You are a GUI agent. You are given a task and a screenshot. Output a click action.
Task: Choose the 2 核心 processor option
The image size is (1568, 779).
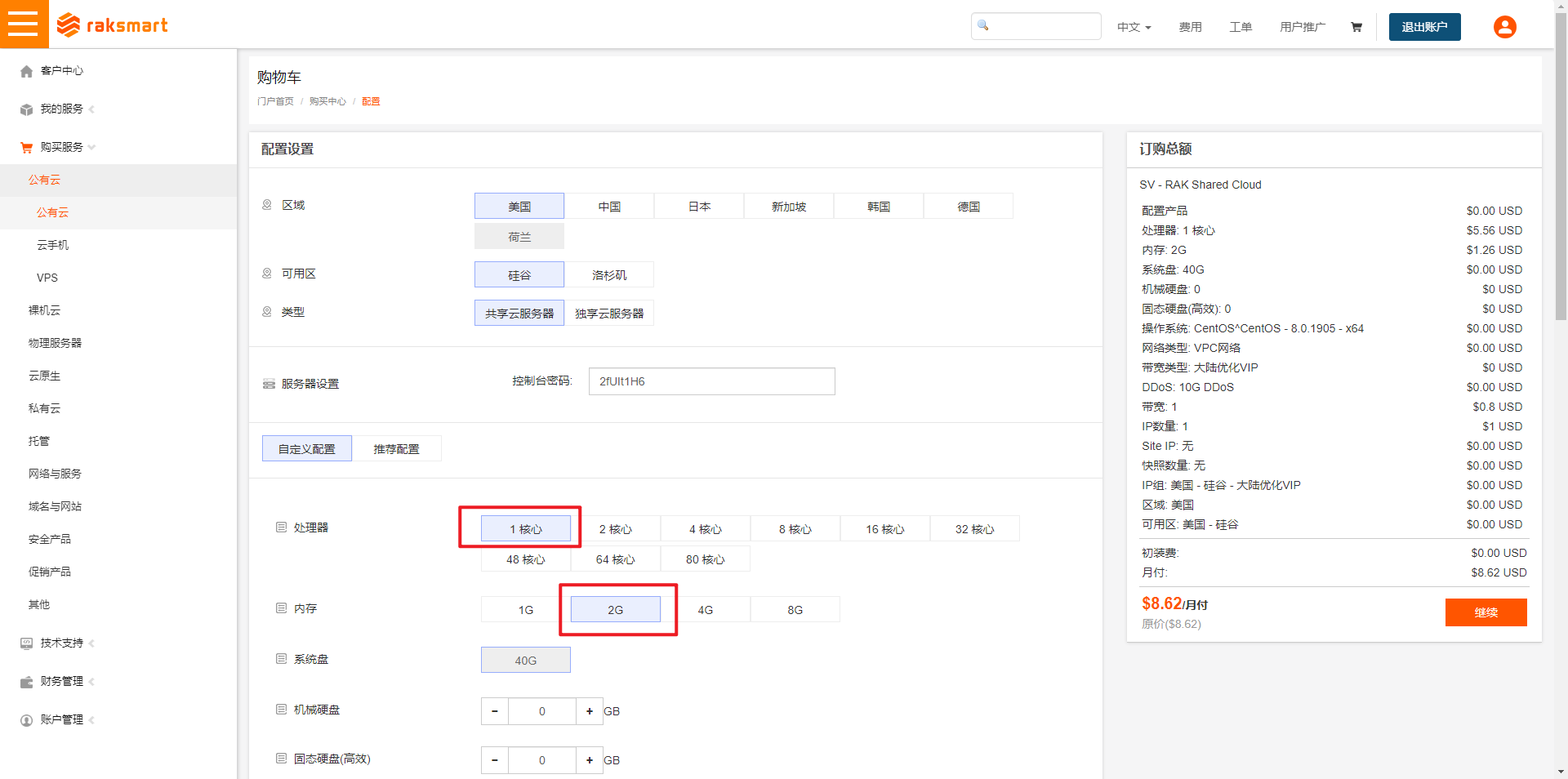click(x=616, y=528)
